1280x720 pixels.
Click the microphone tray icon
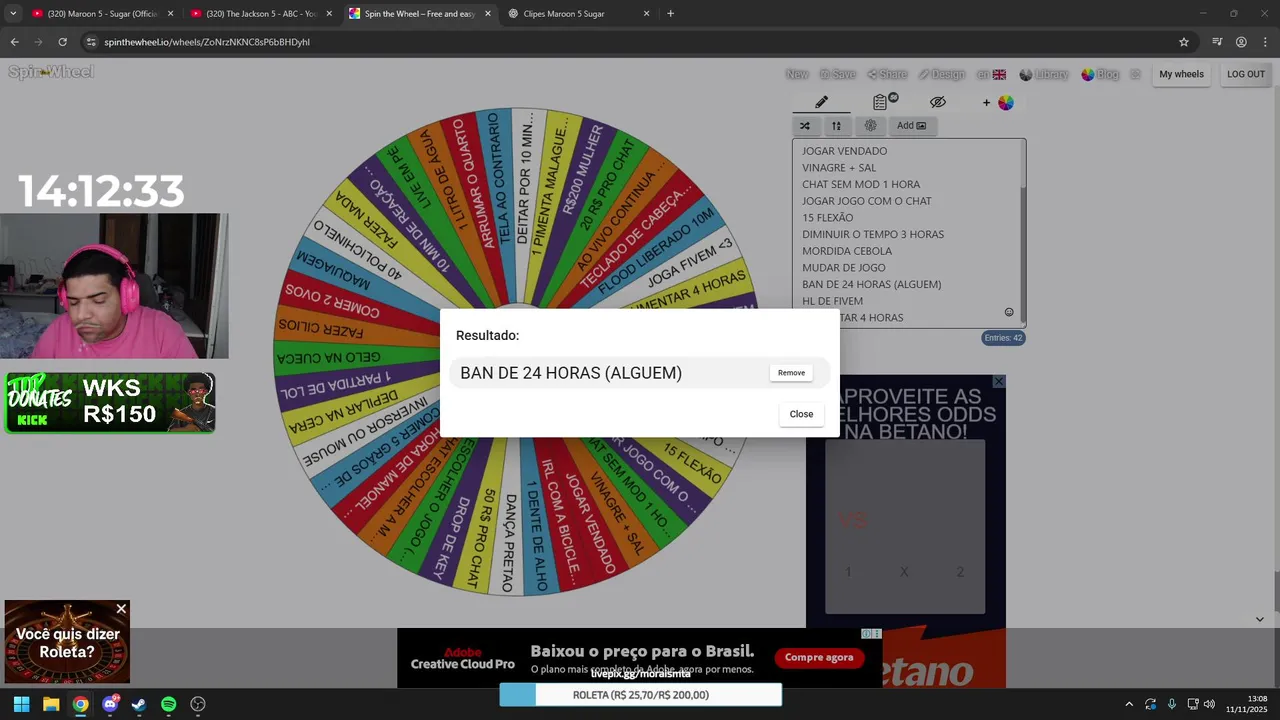1172,704
